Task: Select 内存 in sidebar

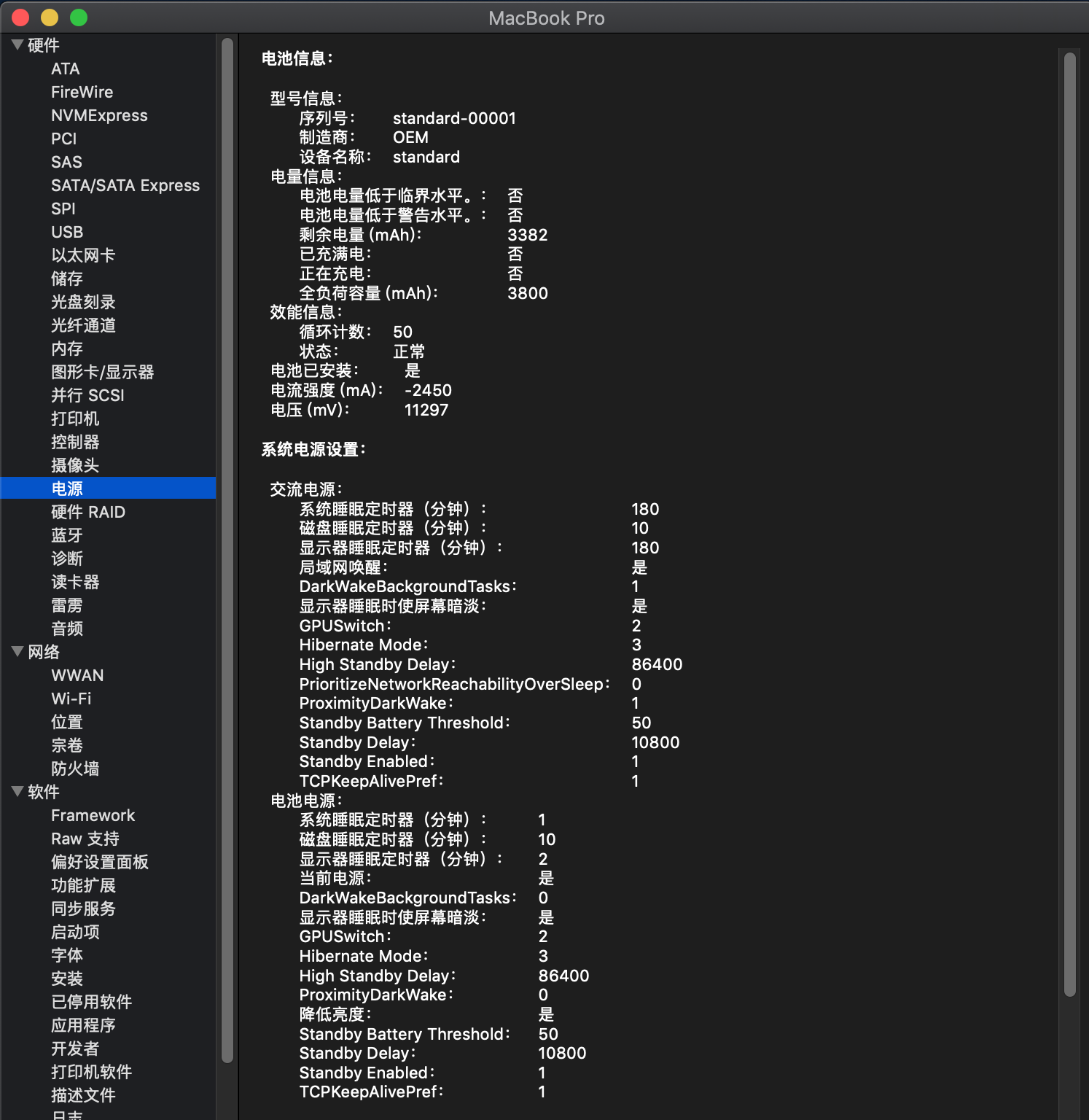Action: tap(67, 349)
